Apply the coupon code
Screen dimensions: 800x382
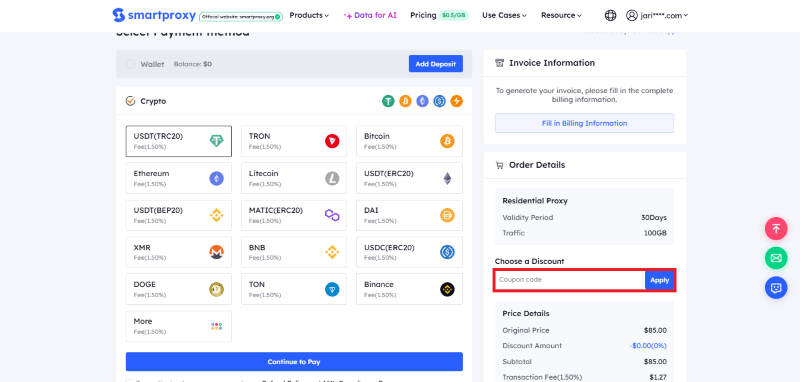pos(659,280)
